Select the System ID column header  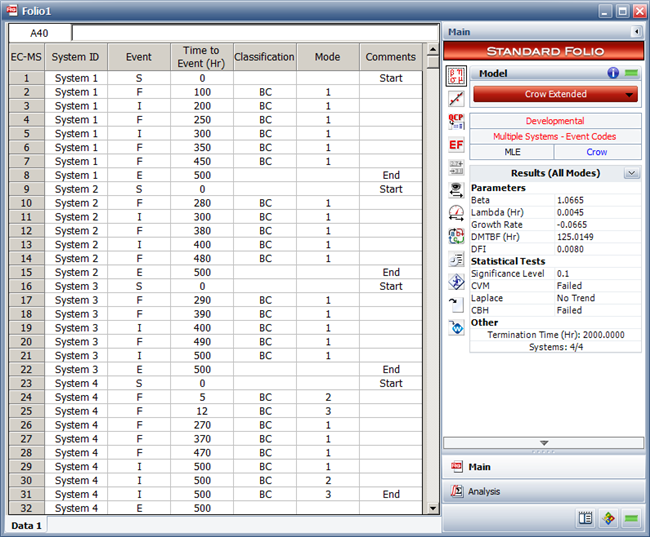point(75,57)
